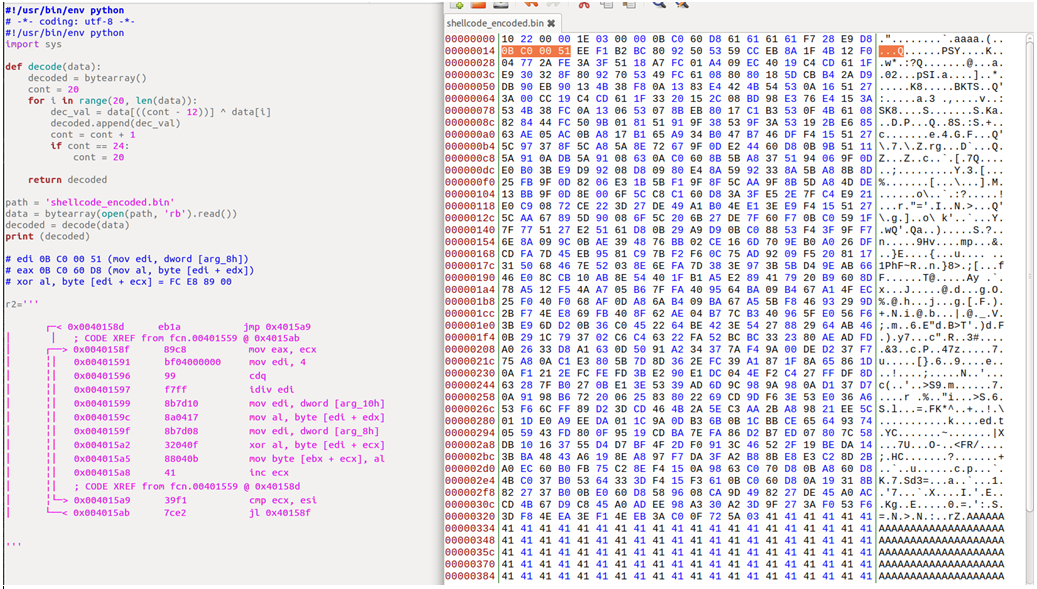Click the 'cdq' instruction line
Viewport: 1037px width, 589px height.
[257, 375]
